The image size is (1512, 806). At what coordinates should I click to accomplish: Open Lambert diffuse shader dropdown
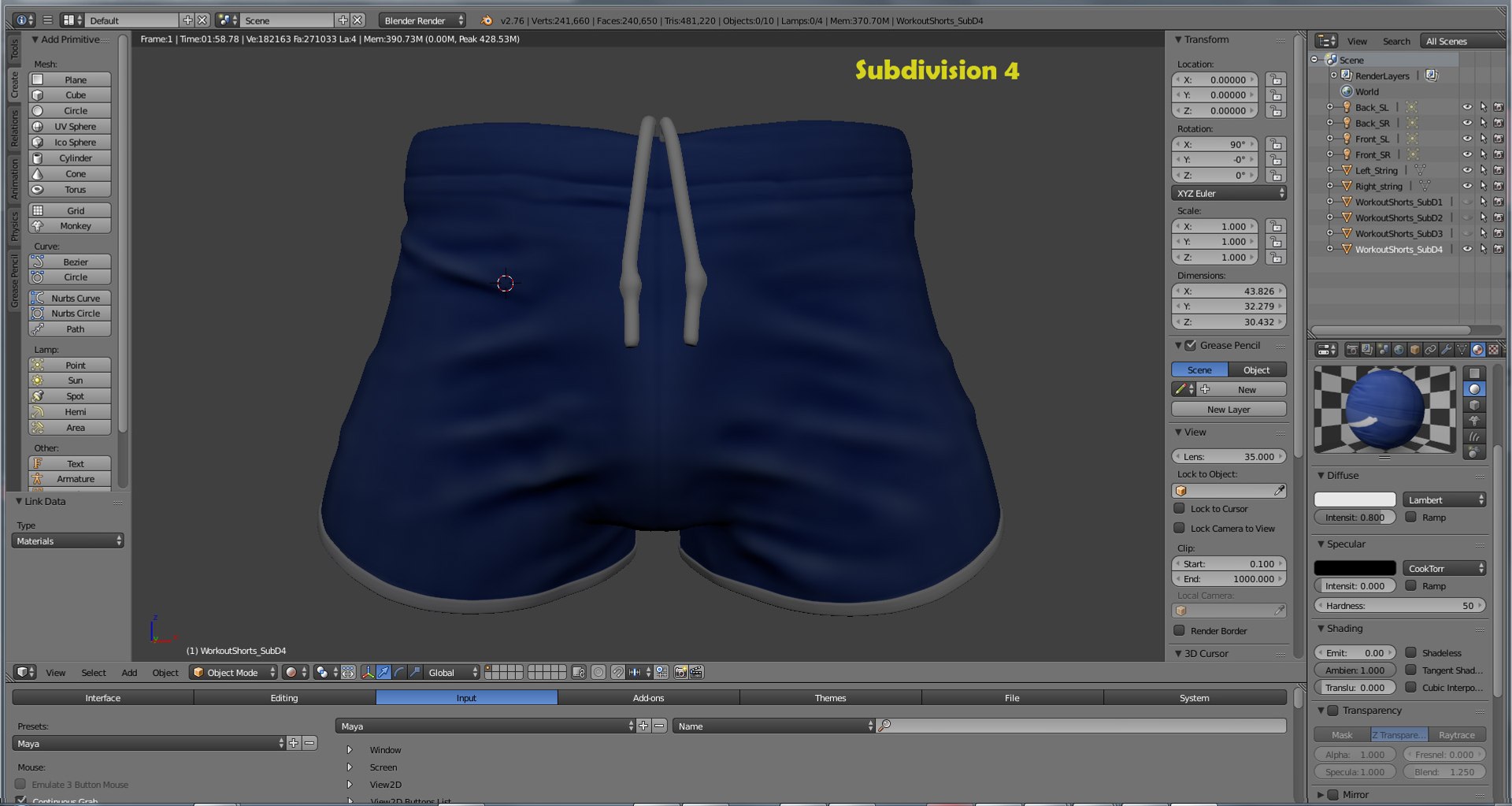[1444, 500]
